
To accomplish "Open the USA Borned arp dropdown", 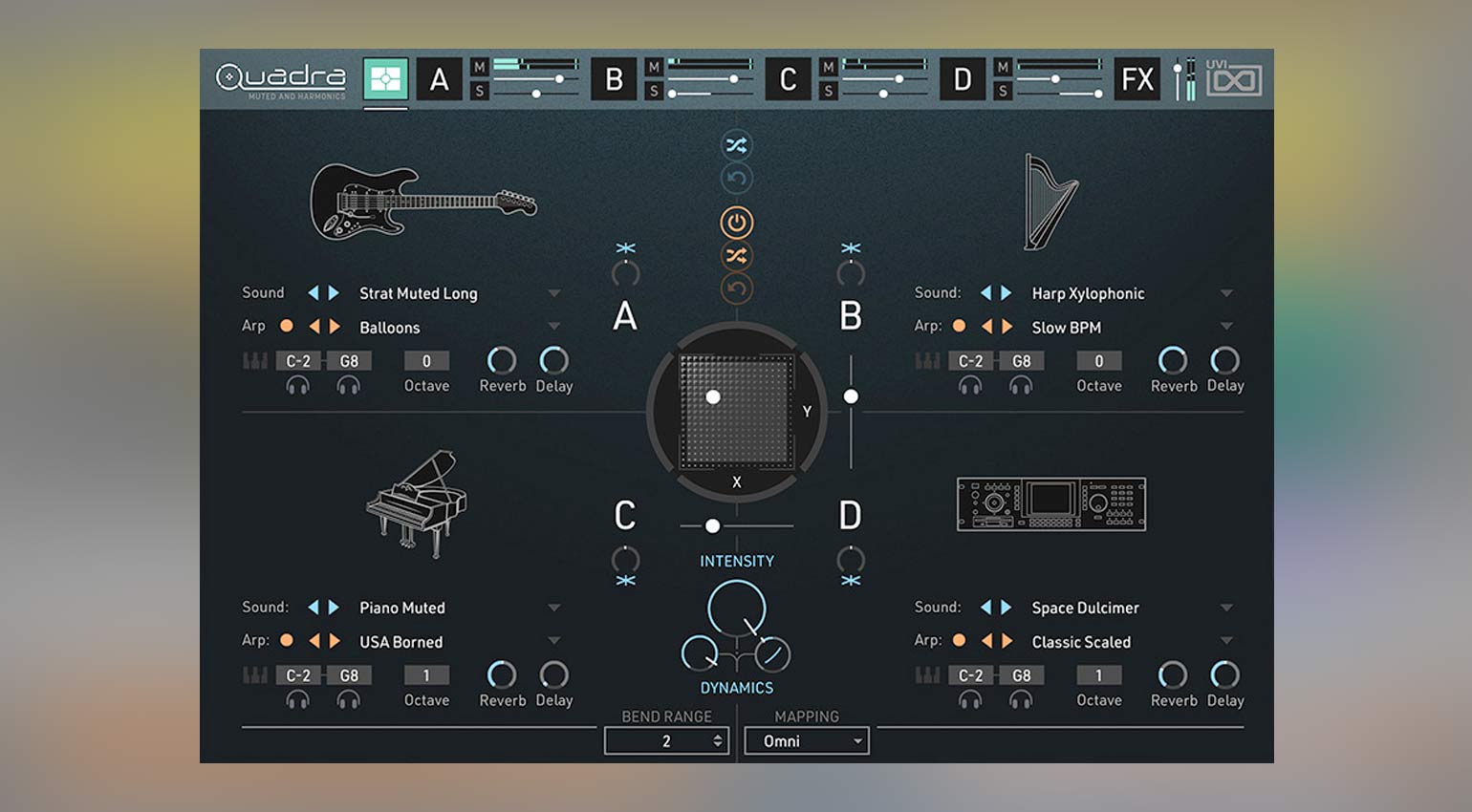I will click(x=553, y=641).
